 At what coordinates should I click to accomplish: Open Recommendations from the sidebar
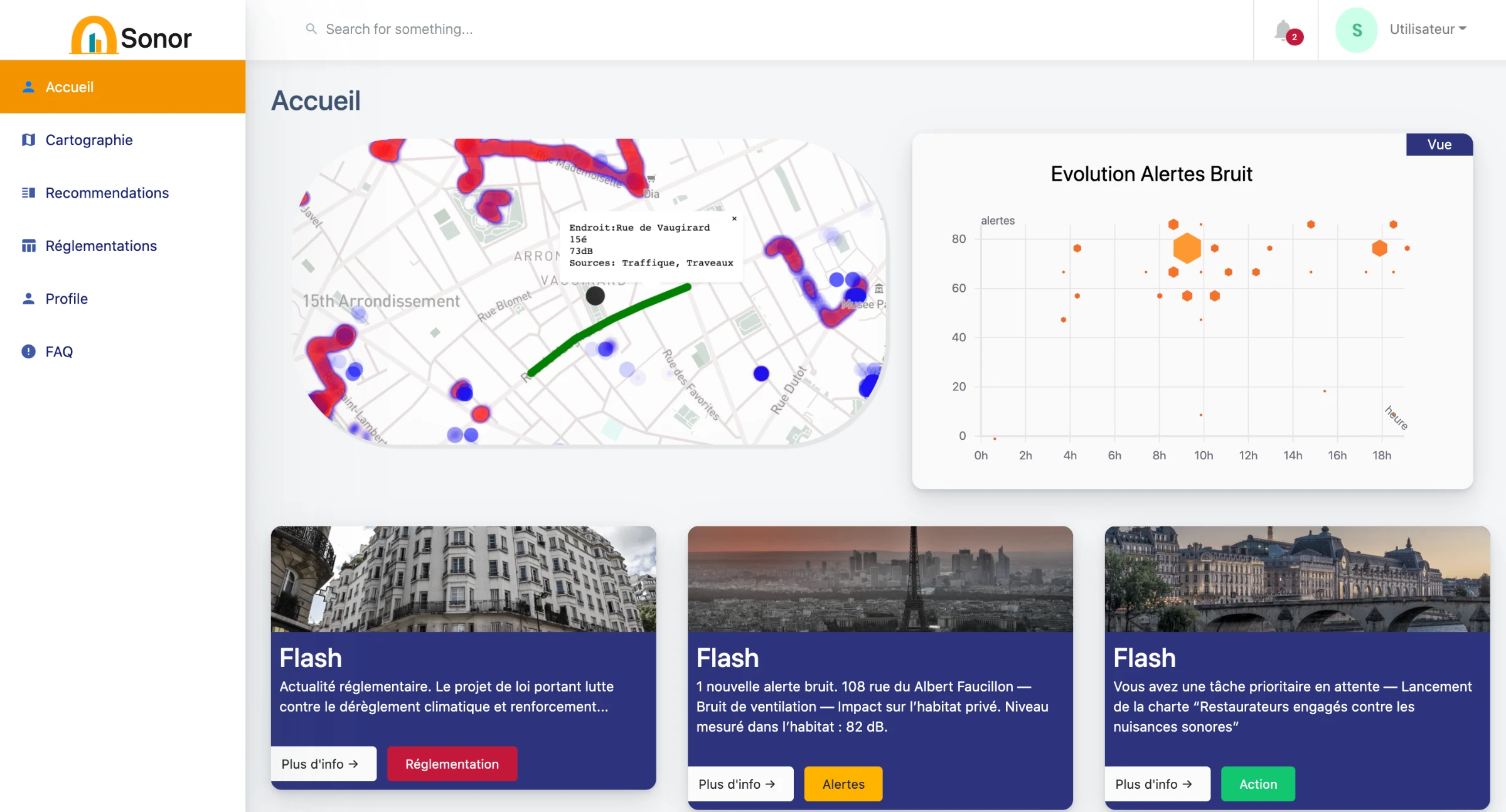click(x=122, y=193)
